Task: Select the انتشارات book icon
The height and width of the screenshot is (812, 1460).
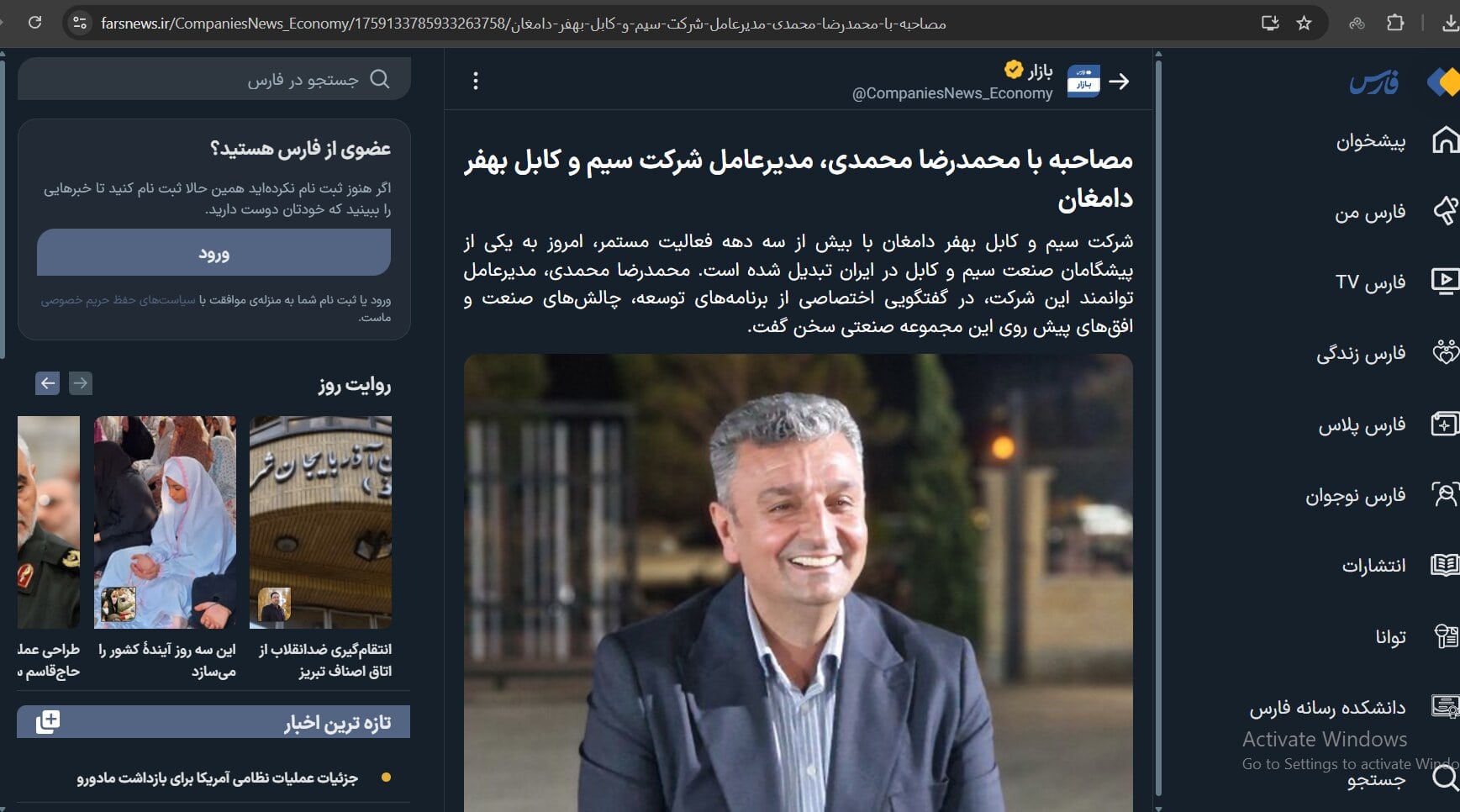Action: pos(1445,566)
